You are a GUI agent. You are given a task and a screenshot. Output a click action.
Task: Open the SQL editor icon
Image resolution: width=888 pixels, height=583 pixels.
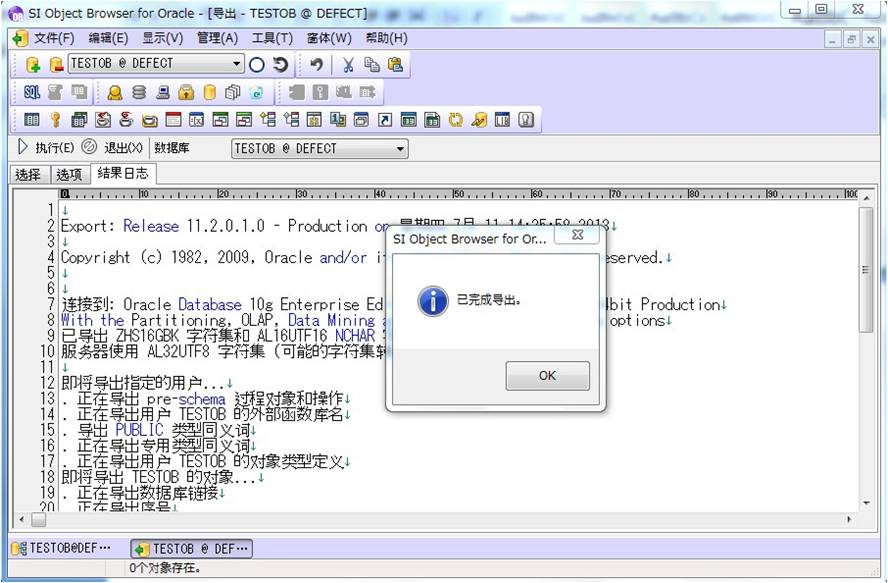click(32, 92)
